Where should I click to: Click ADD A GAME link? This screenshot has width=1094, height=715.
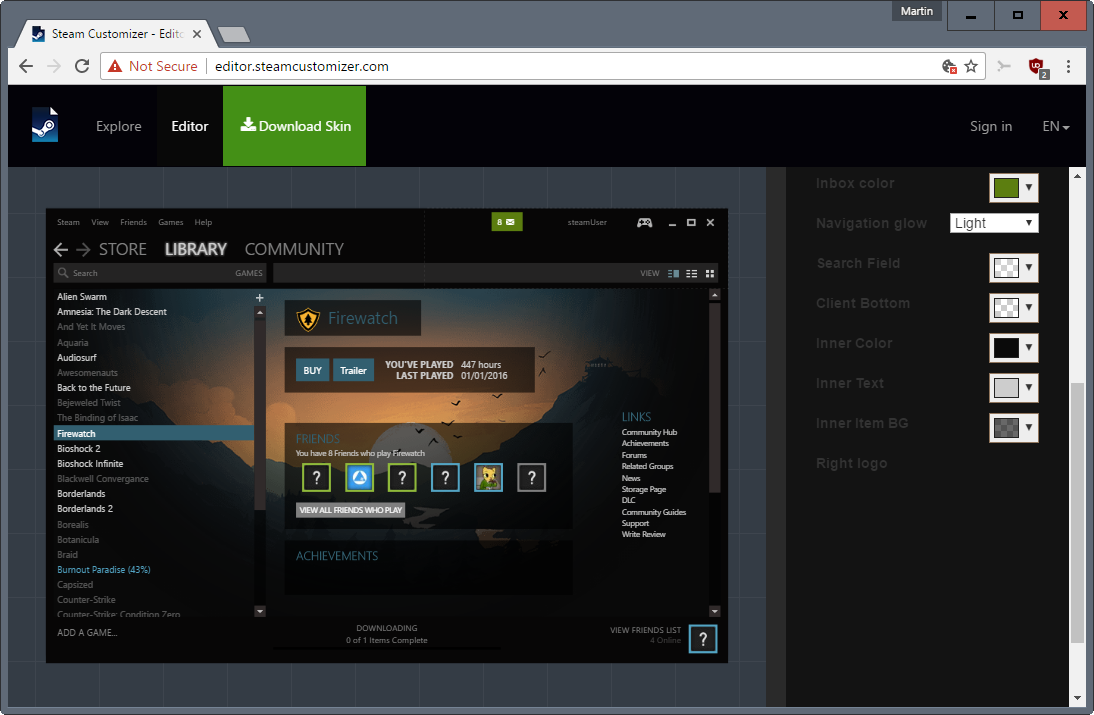pos(87,633)
